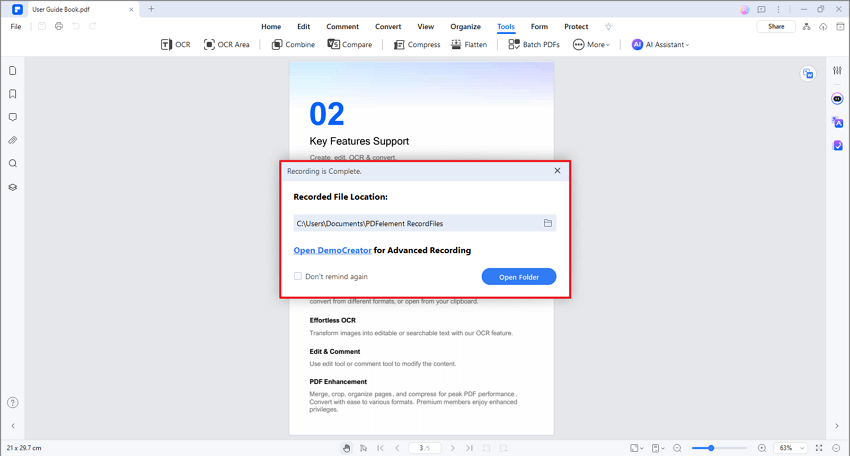
Task: Show the bookmarks panel
Action: click(x=12, y=94)
